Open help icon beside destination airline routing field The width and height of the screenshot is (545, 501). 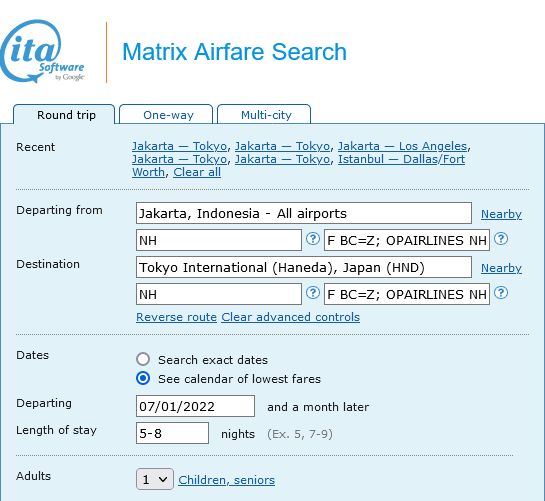313,293
